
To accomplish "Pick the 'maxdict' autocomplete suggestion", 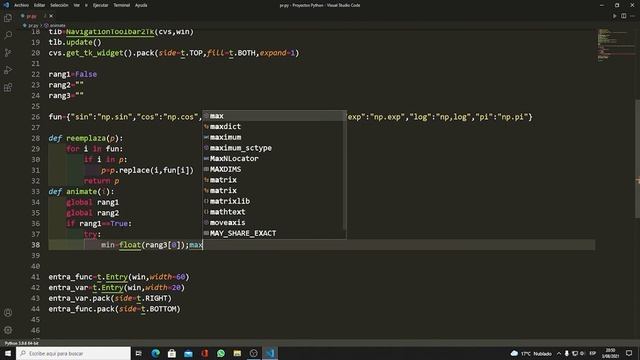I will (274, 127).
